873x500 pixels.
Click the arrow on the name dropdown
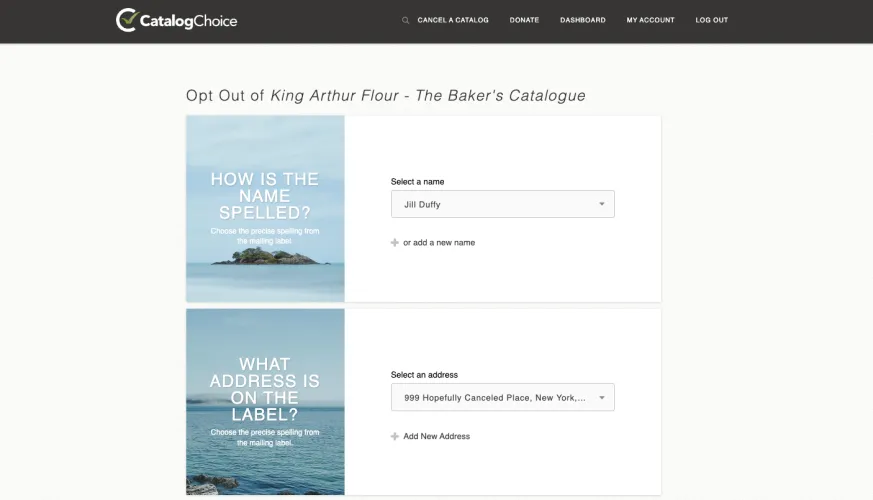602,204
